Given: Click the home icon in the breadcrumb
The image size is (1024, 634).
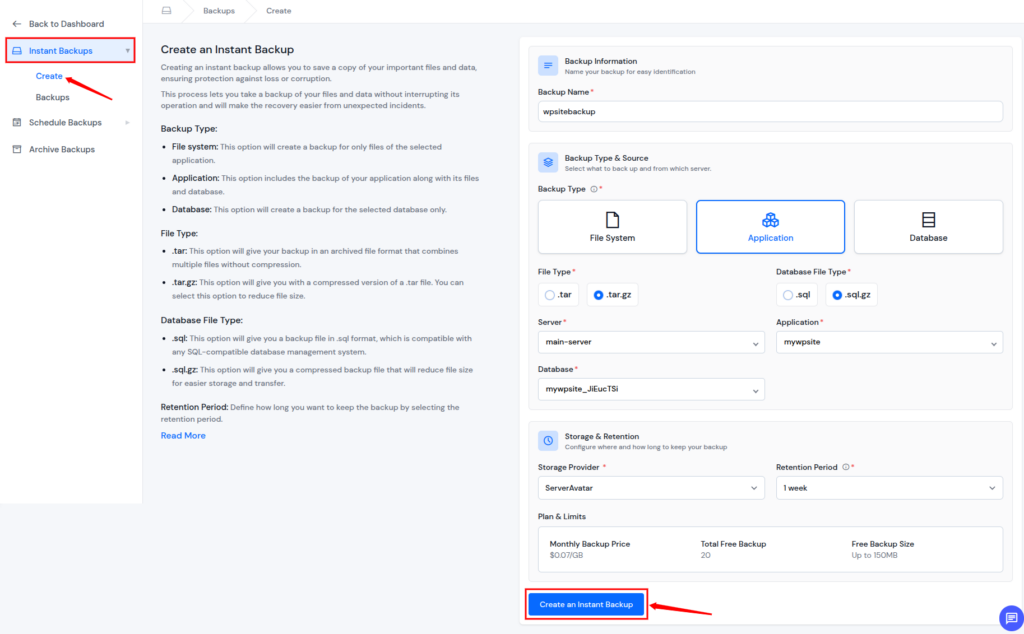Looking at the screenshot, I should point(166,11).
